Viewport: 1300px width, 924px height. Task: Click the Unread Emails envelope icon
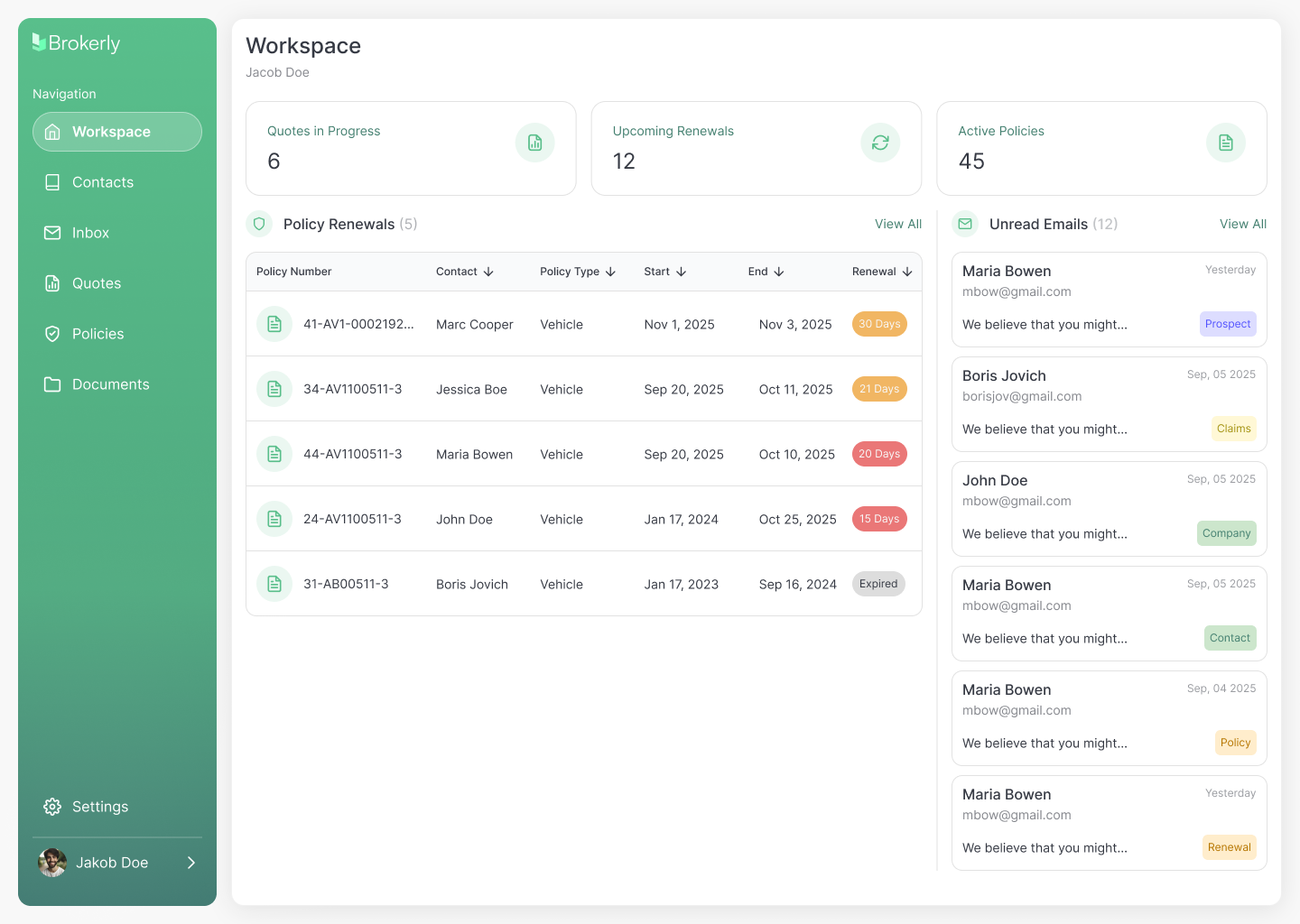tap(965, 224)
